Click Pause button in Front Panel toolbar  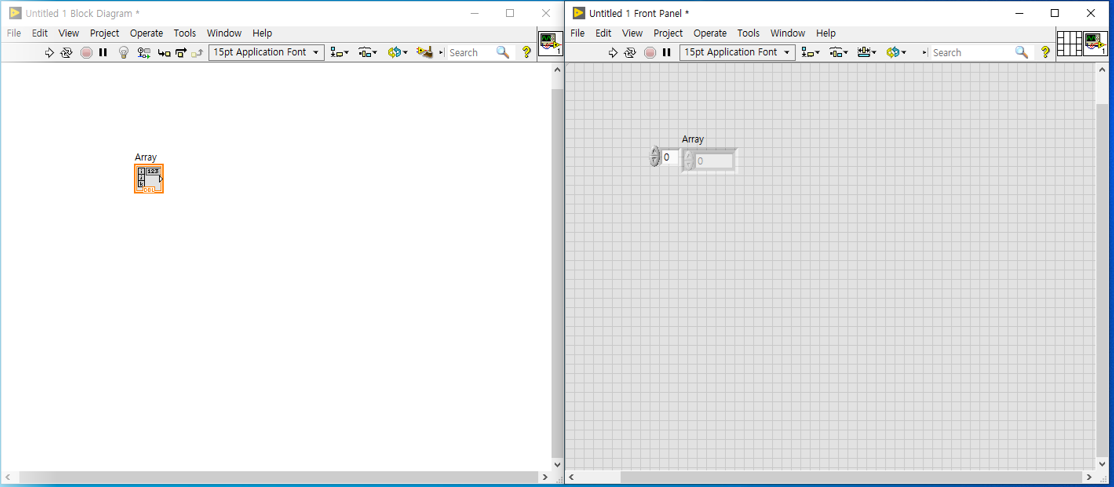click(x=666, y=53)
